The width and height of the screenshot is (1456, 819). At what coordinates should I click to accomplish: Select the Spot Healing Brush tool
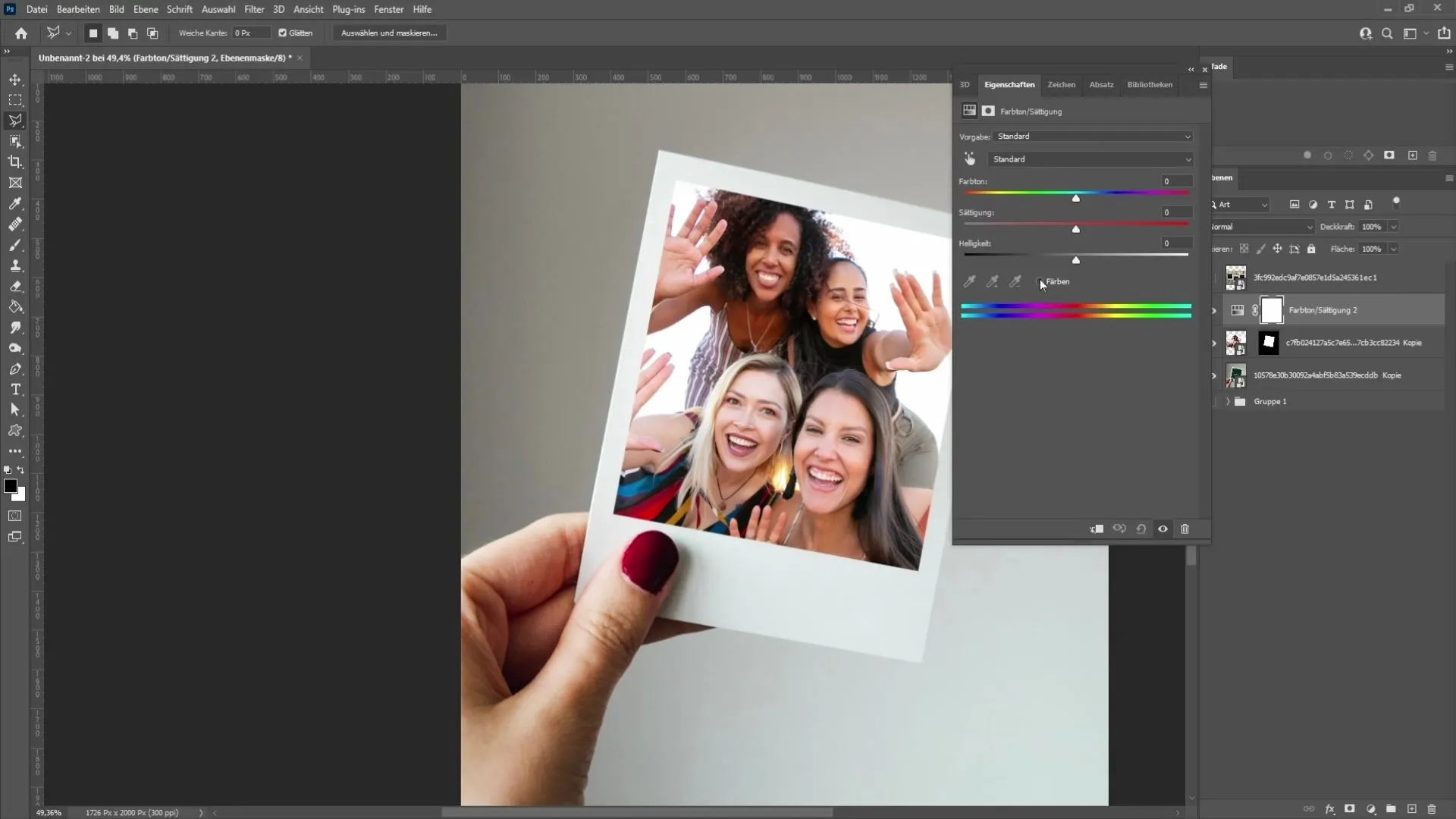tap(15, 224)
